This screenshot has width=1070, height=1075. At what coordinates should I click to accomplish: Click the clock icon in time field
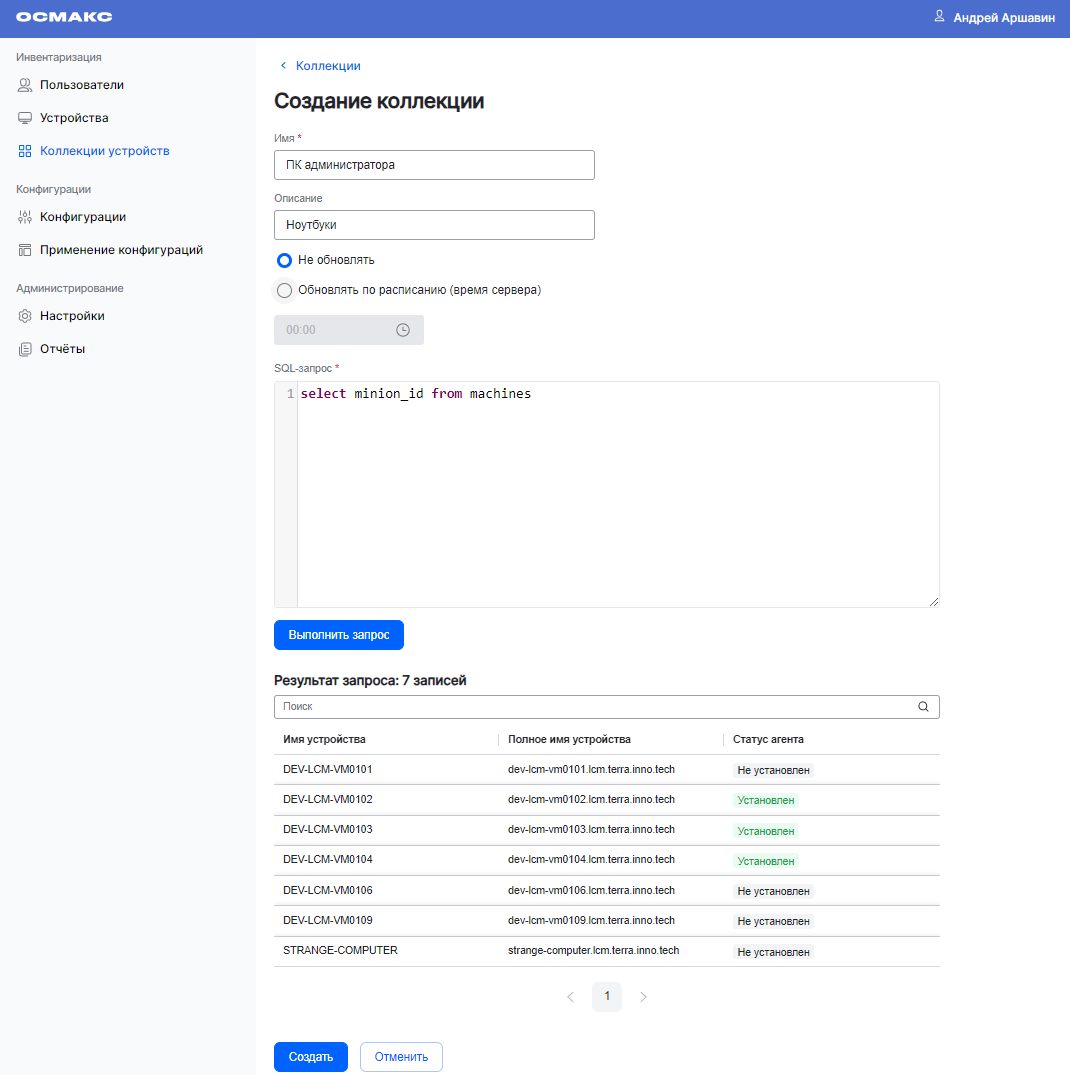click(403, 330)
